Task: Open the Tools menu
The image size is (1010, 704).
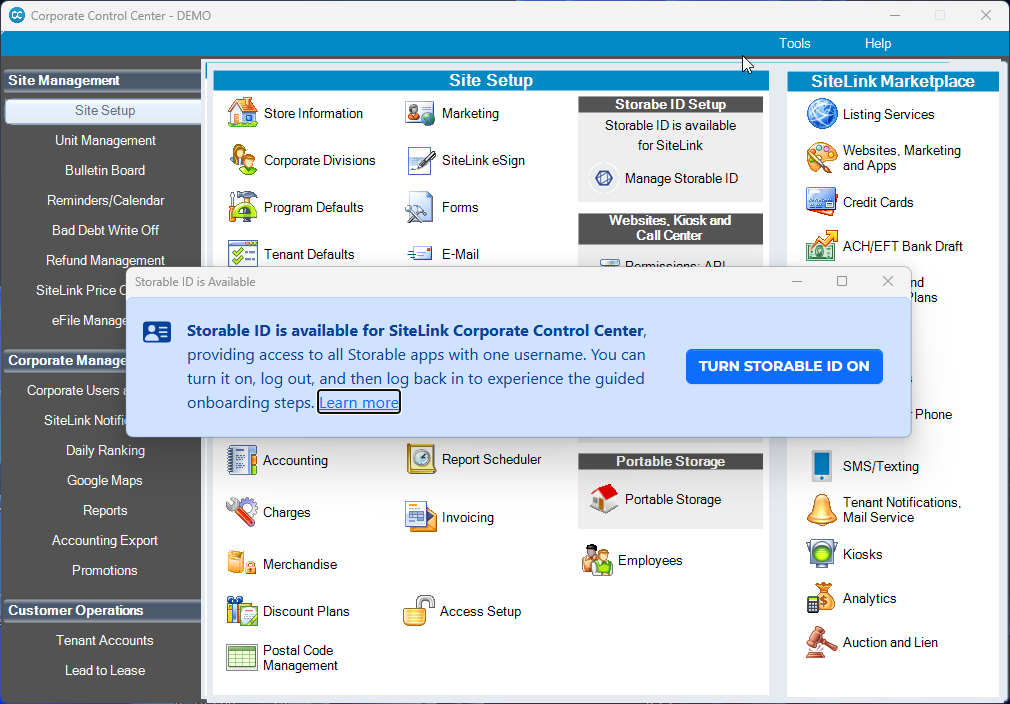Action: coord(794,43)
